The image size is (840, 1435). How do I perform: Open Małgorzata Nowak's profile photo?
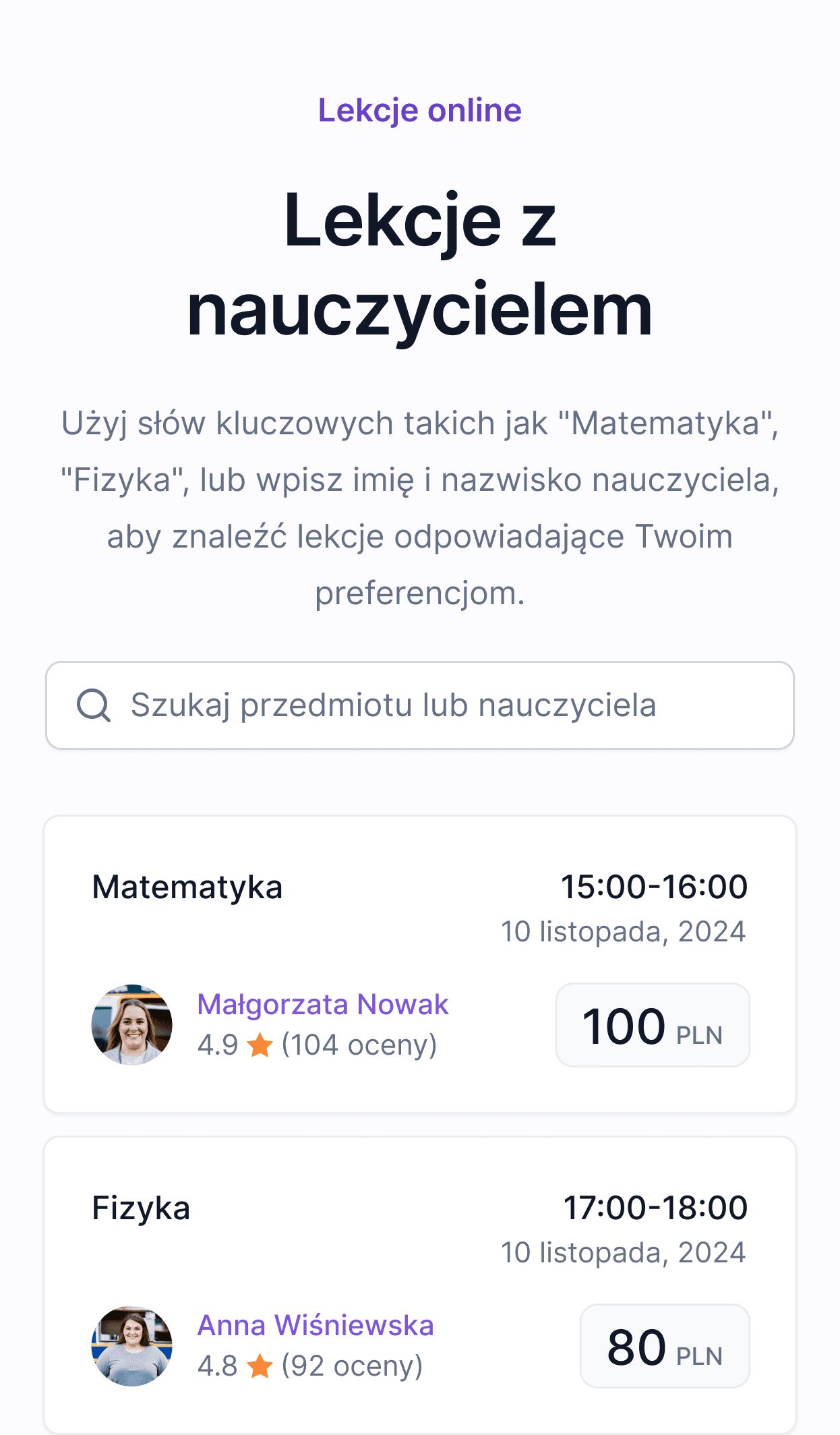[x=132, y=1024]
